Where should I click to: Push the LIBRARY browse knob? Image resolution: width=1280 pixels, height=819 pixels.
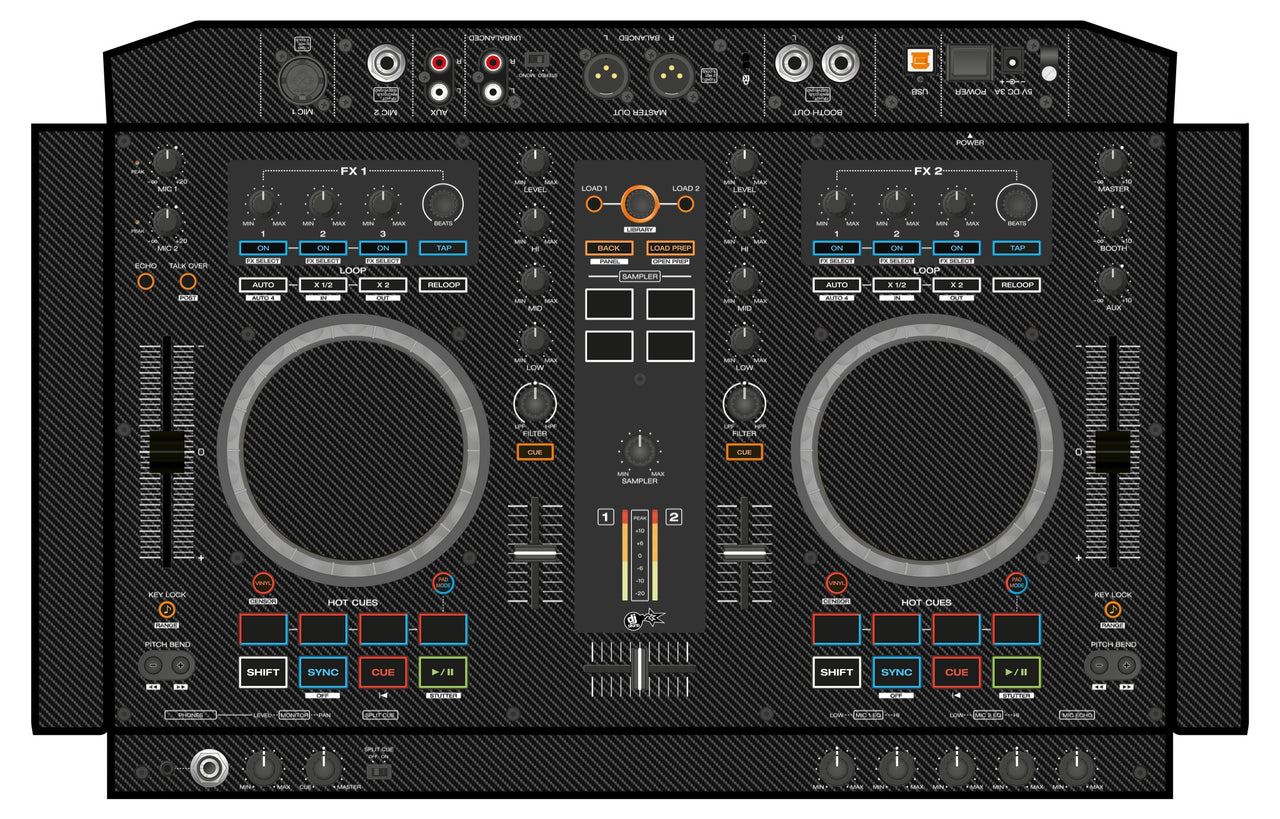(x=638, y=203)
